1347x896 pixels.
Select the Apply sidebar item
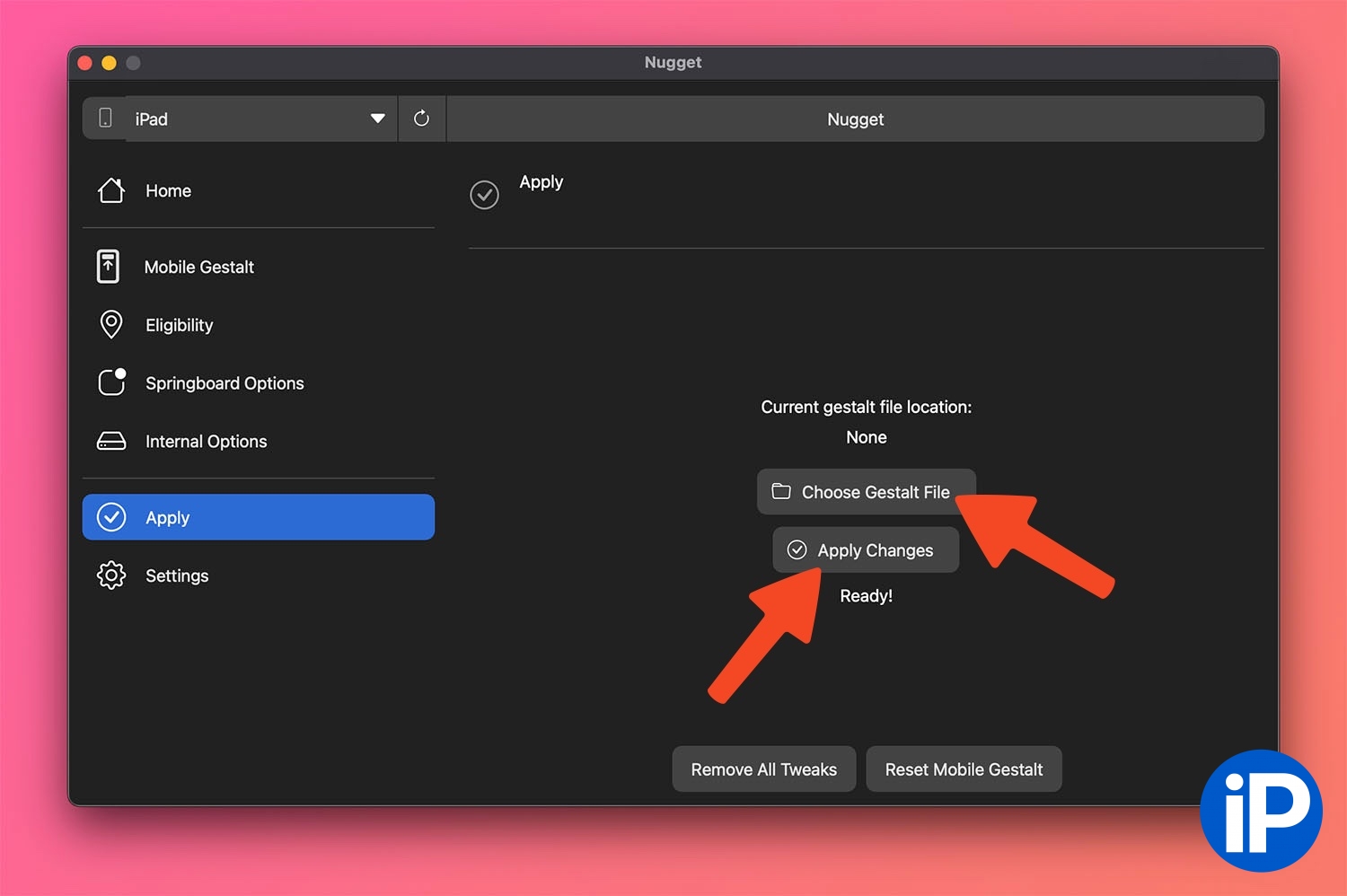pyautogui.click(x=259, y=517)
